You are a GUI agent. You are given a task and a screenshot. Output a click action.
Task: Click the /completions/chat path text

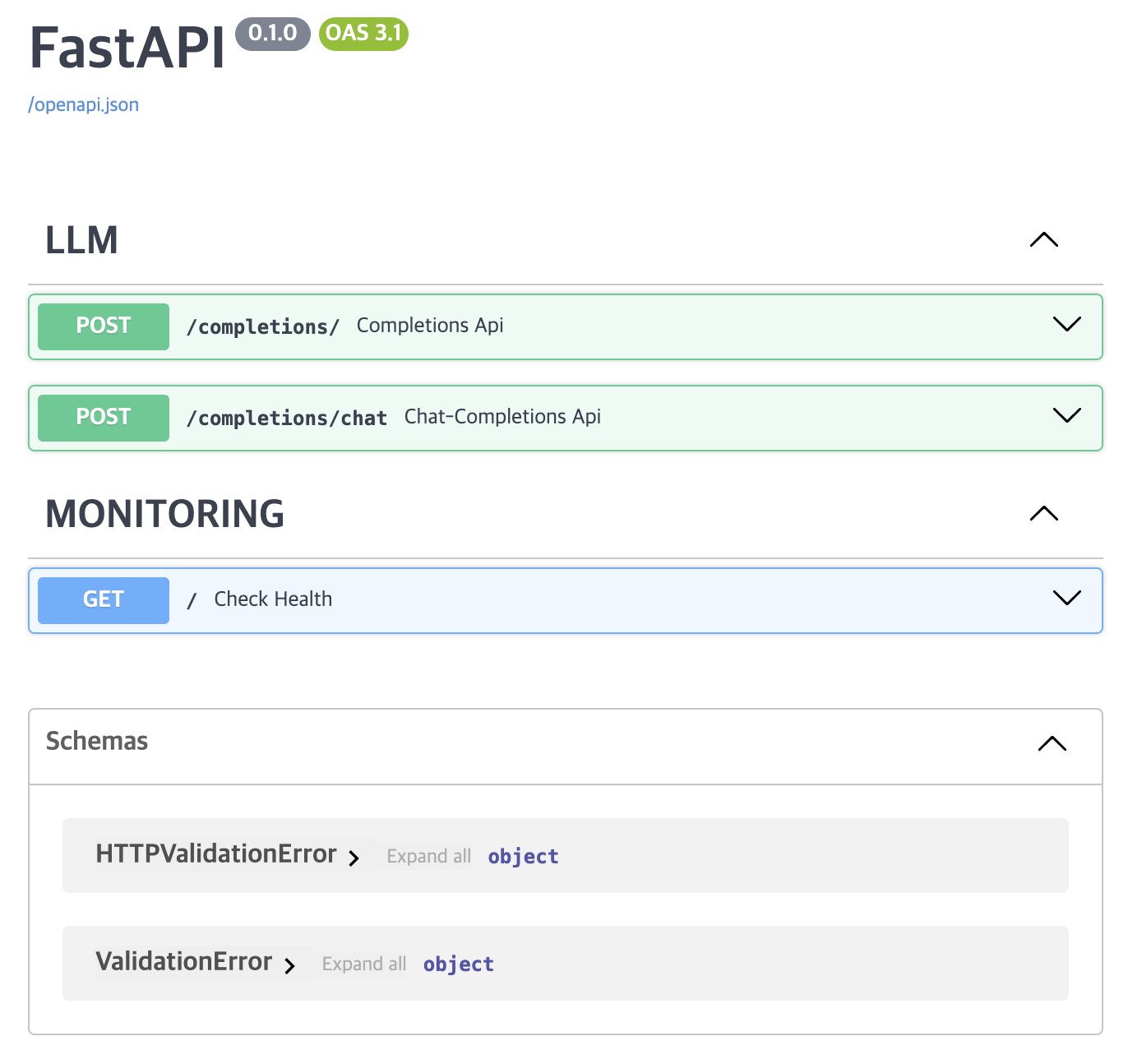coord(287,419)
